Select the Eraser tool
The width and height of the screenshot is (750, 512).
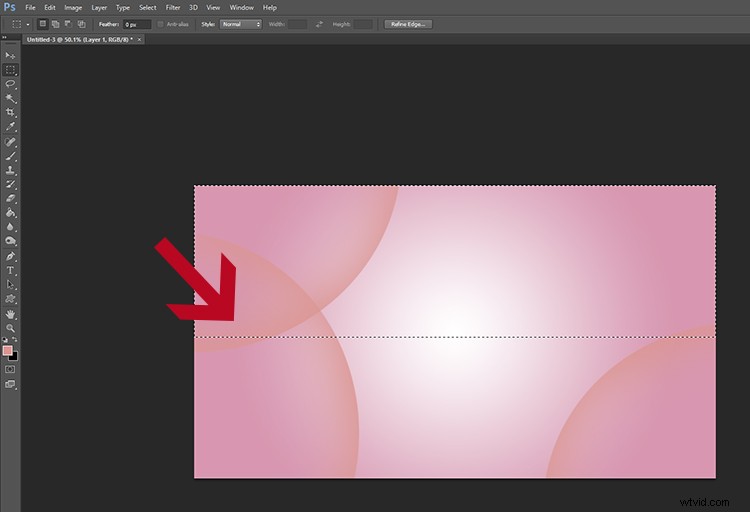[10, 199]
